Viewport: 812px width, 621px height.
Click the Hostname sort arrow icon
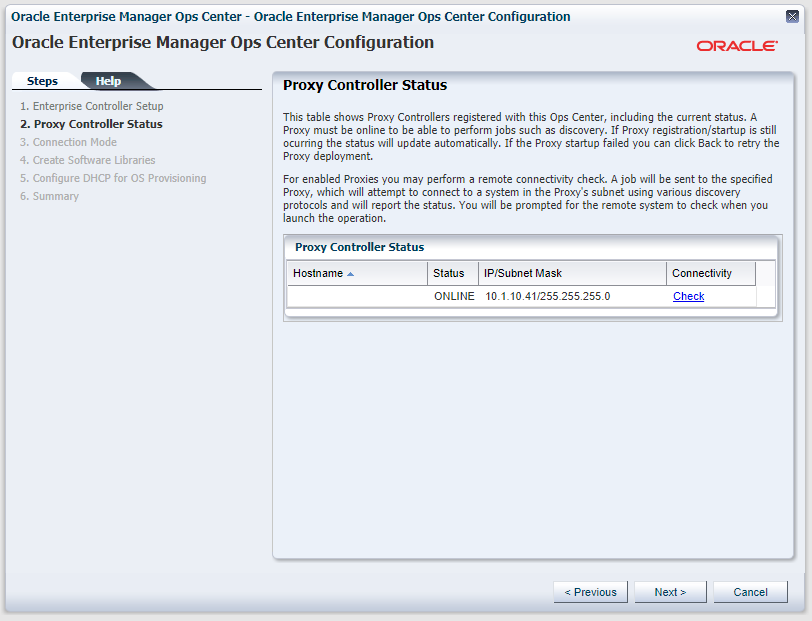(x=351, y=274)
